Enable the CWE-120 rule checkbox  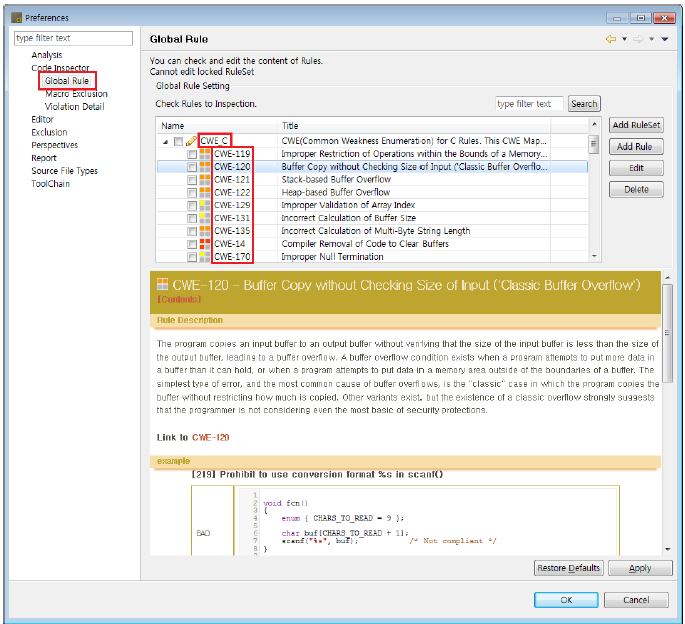tap(192, 167)
